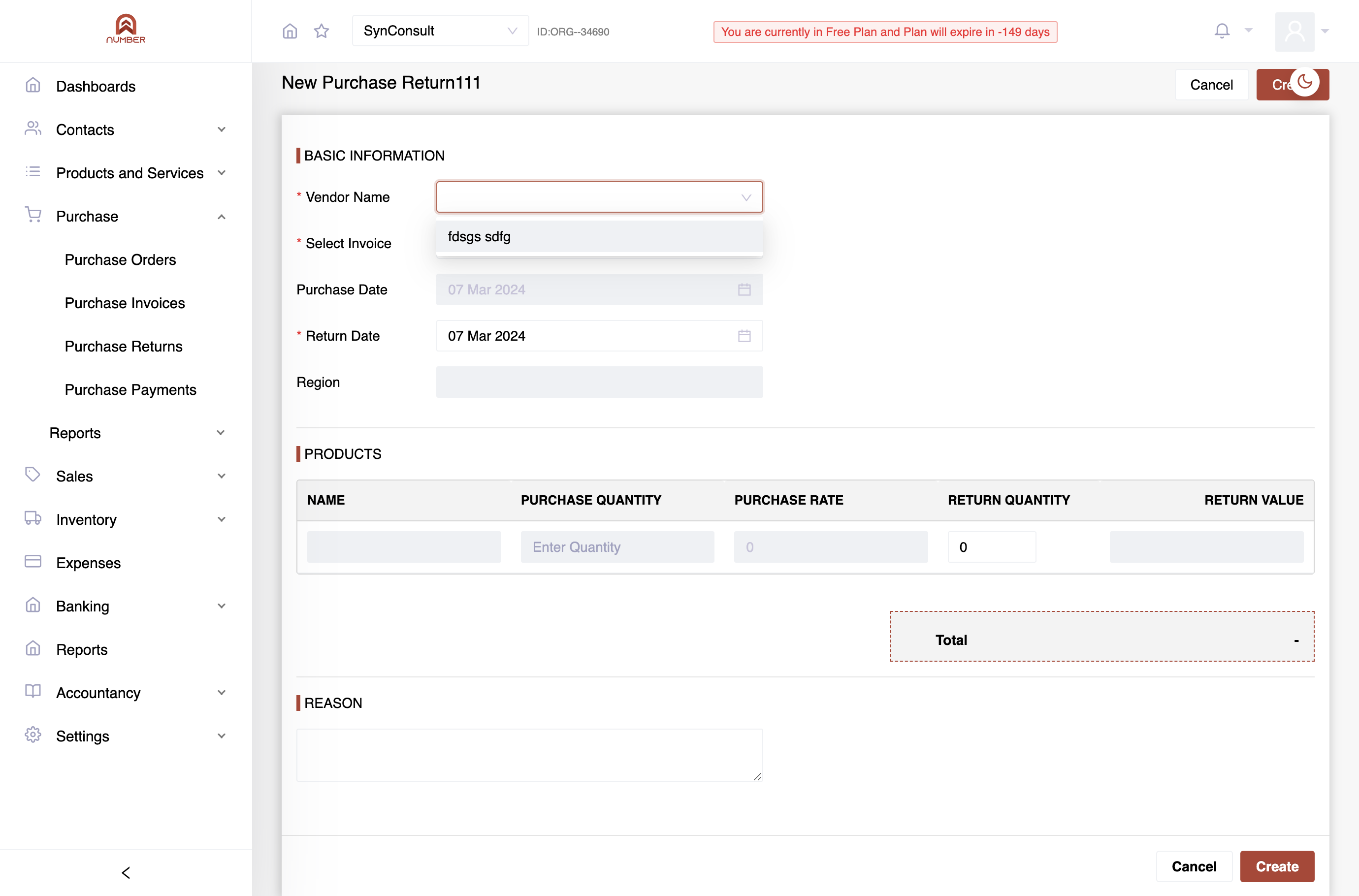The image size is (1359, 896).
Task: Open the profile dropdown arrow
Action: pos(1325,32)
